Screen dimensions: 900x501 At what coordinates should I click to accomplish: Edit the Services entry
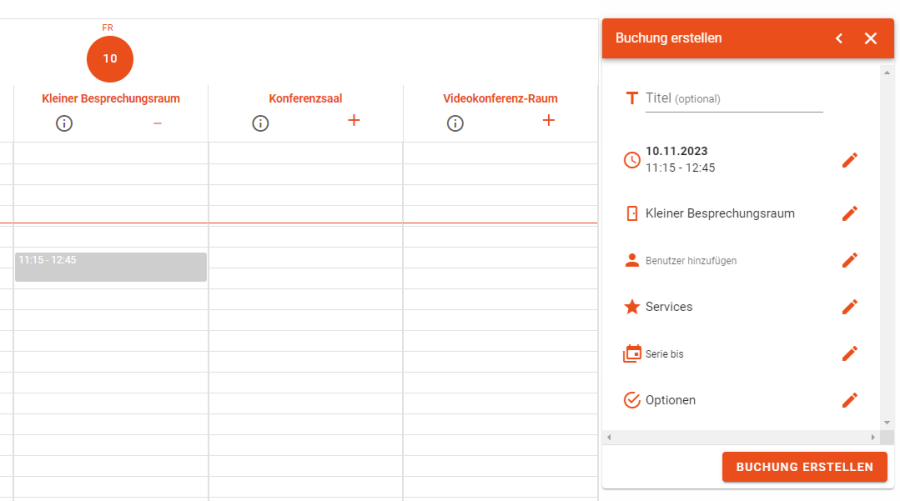[849, 307]
